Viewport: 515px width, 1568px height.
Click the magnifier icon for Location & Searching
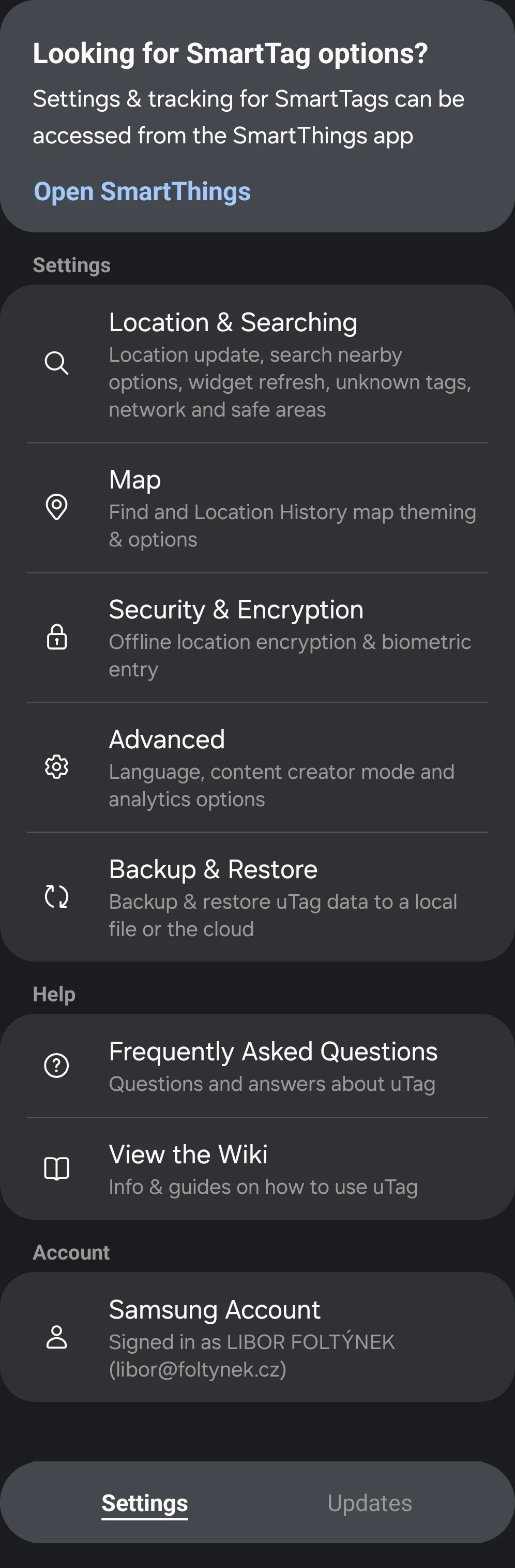click(56, 363)
